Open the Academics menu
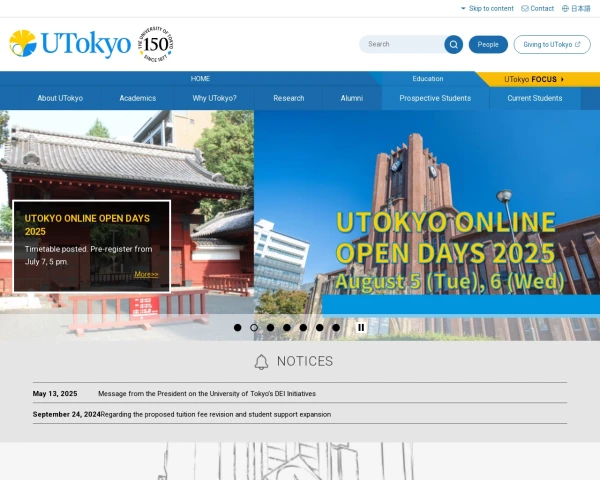600x480 pixels. pos(138,98)
